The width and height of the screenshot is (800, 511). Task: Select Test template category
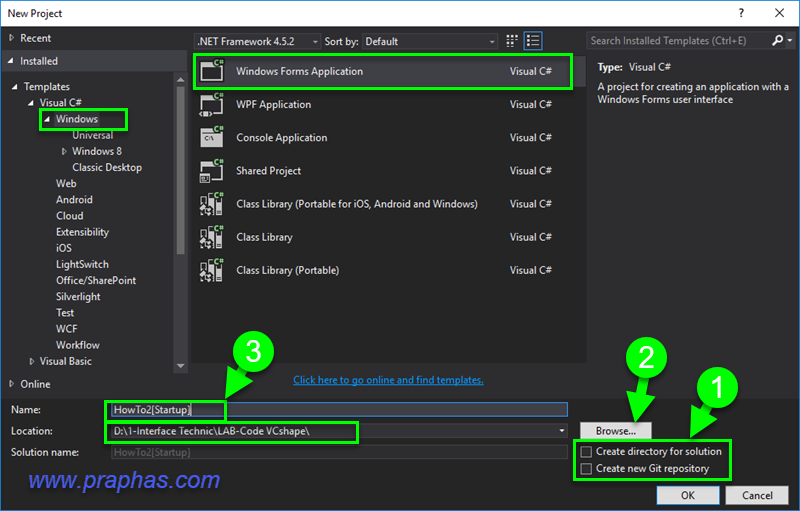65,313
